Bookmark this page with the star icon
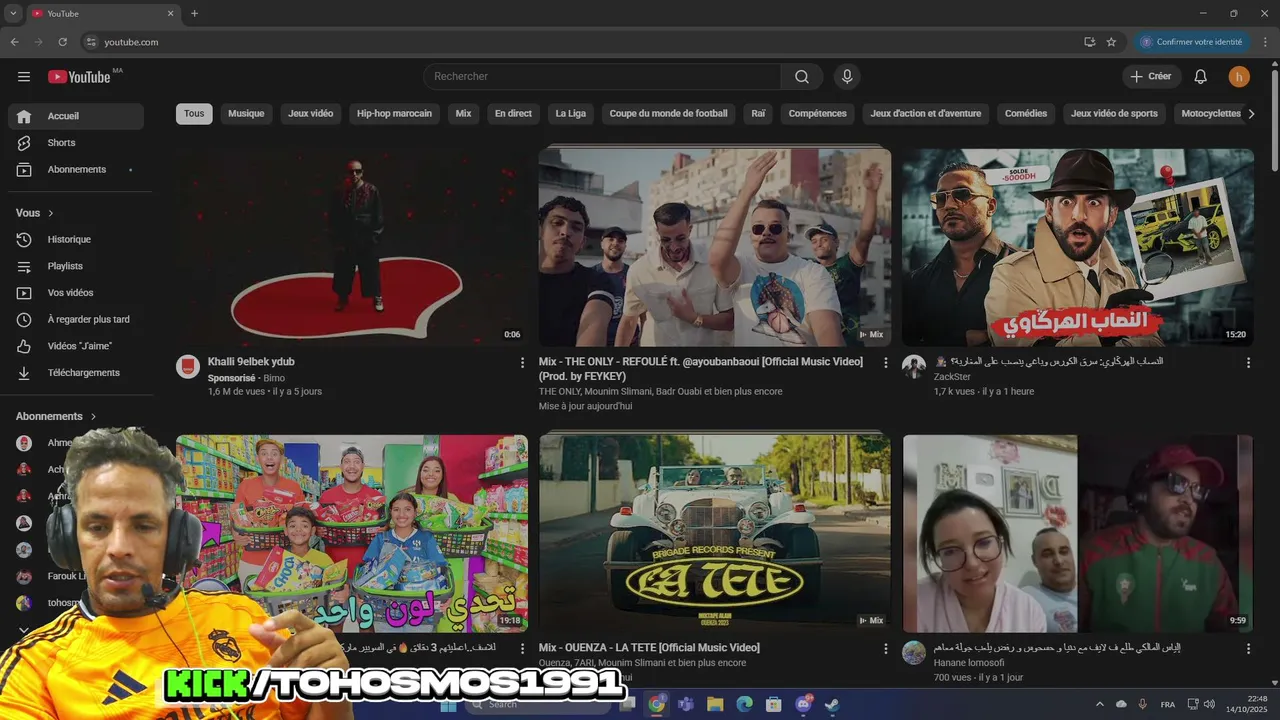1280x720 pixels. coord(1111,42)
